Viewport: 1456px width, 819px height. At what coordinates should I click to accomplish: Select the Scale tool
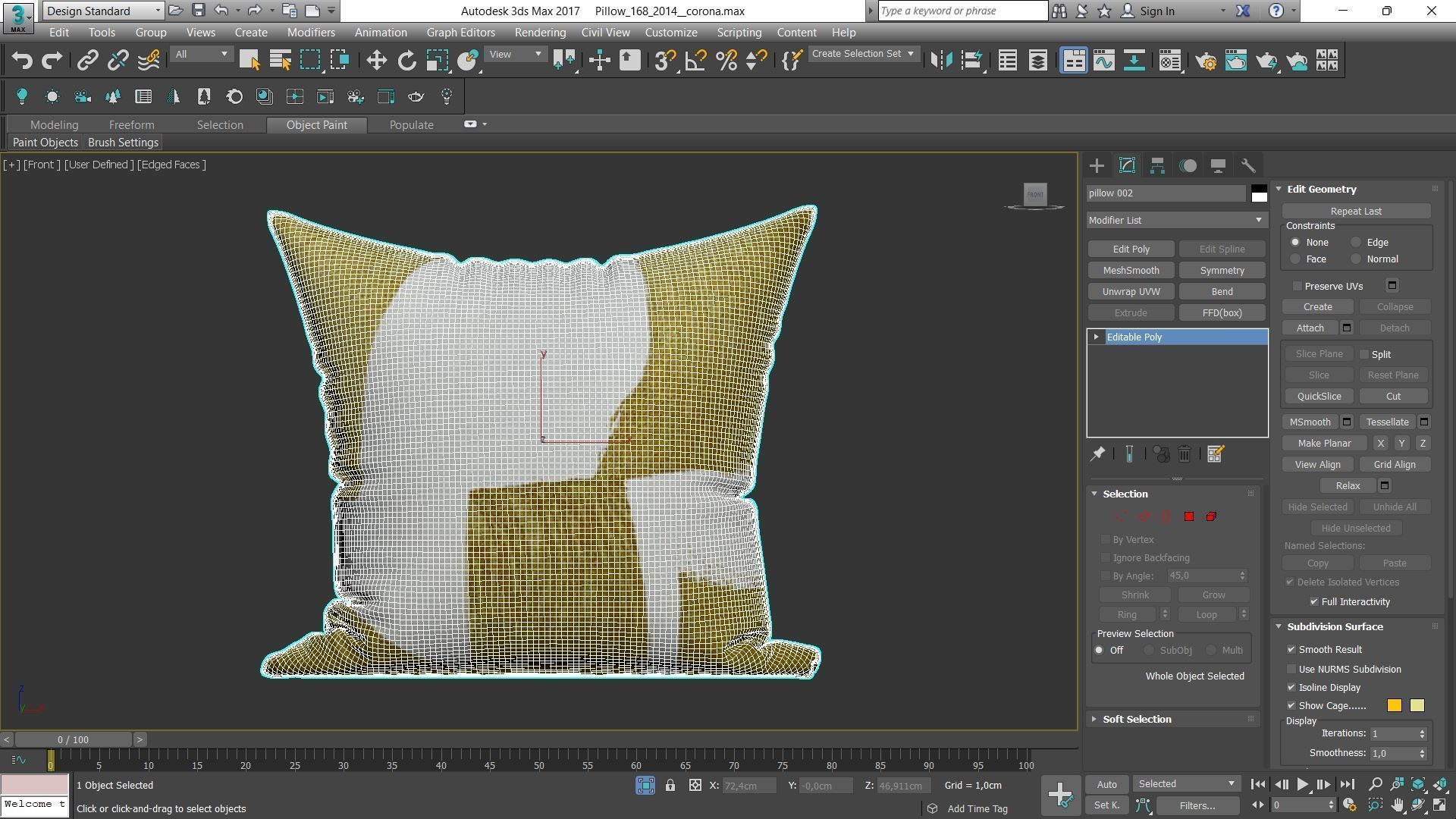point(437,61)
